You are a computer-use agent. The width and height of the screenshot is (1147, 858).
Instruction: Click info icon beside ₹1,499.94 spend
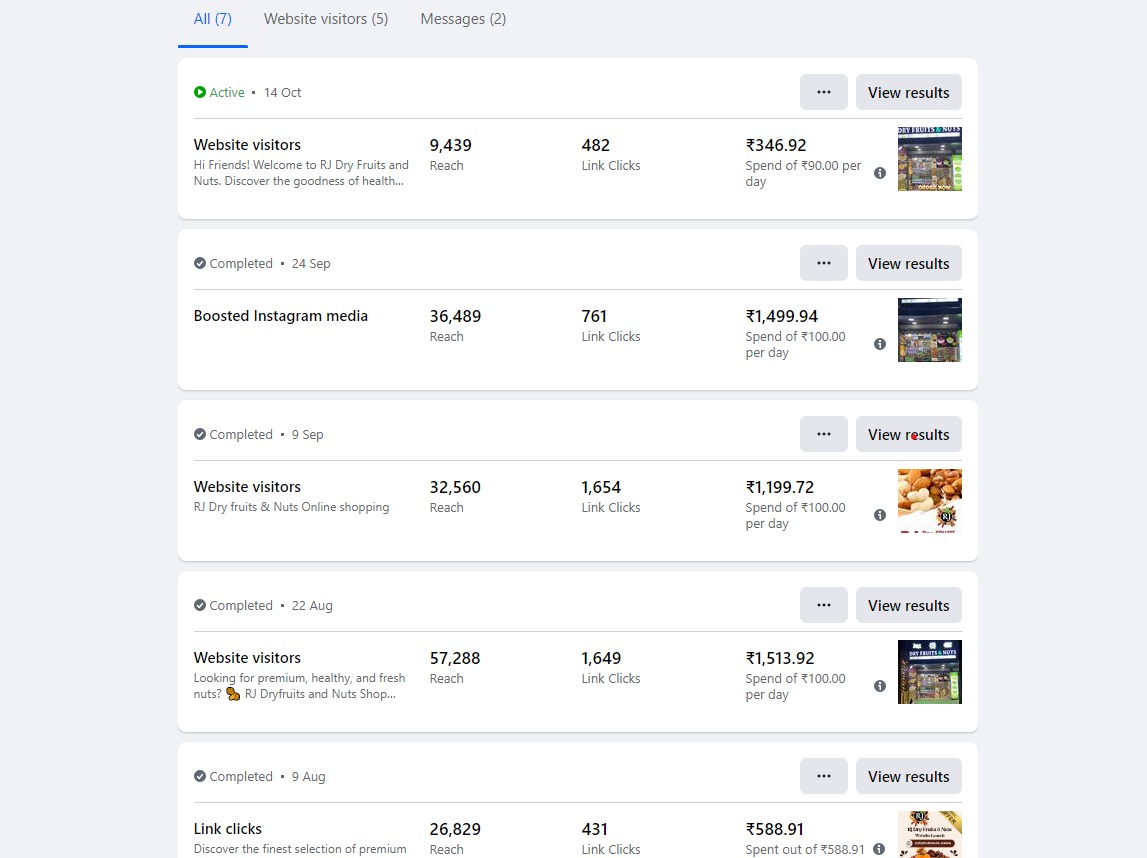(x=880, y=344)
